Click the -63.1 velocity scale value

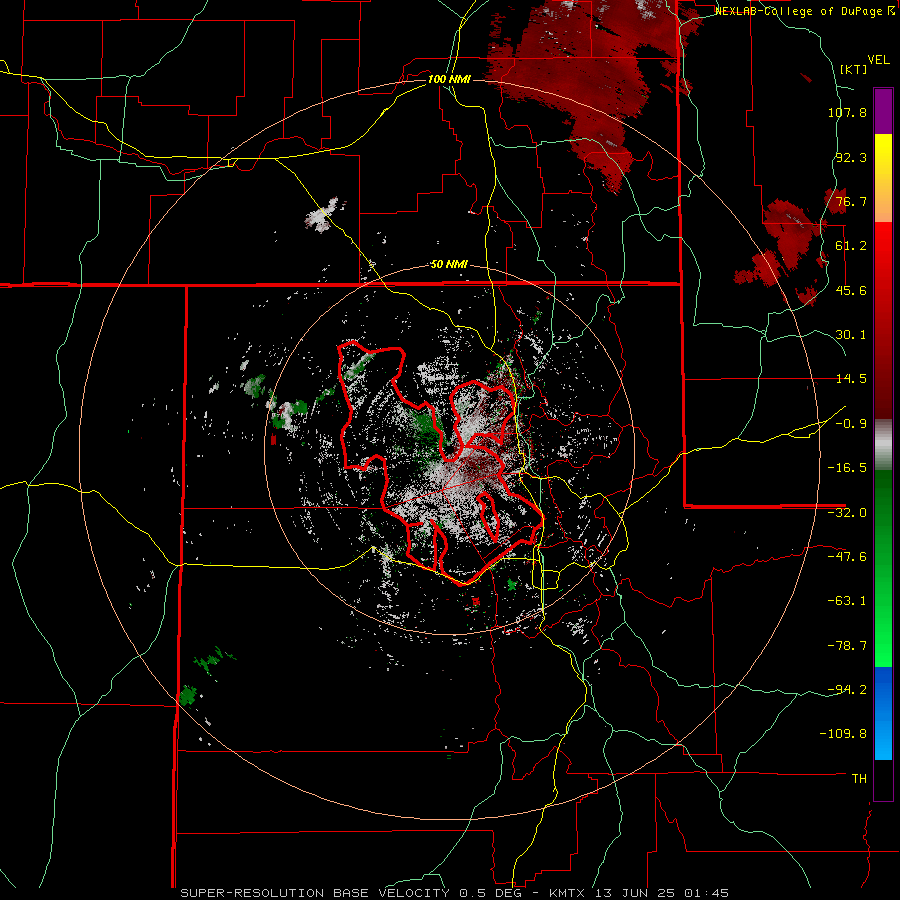[x=847, y=601]
